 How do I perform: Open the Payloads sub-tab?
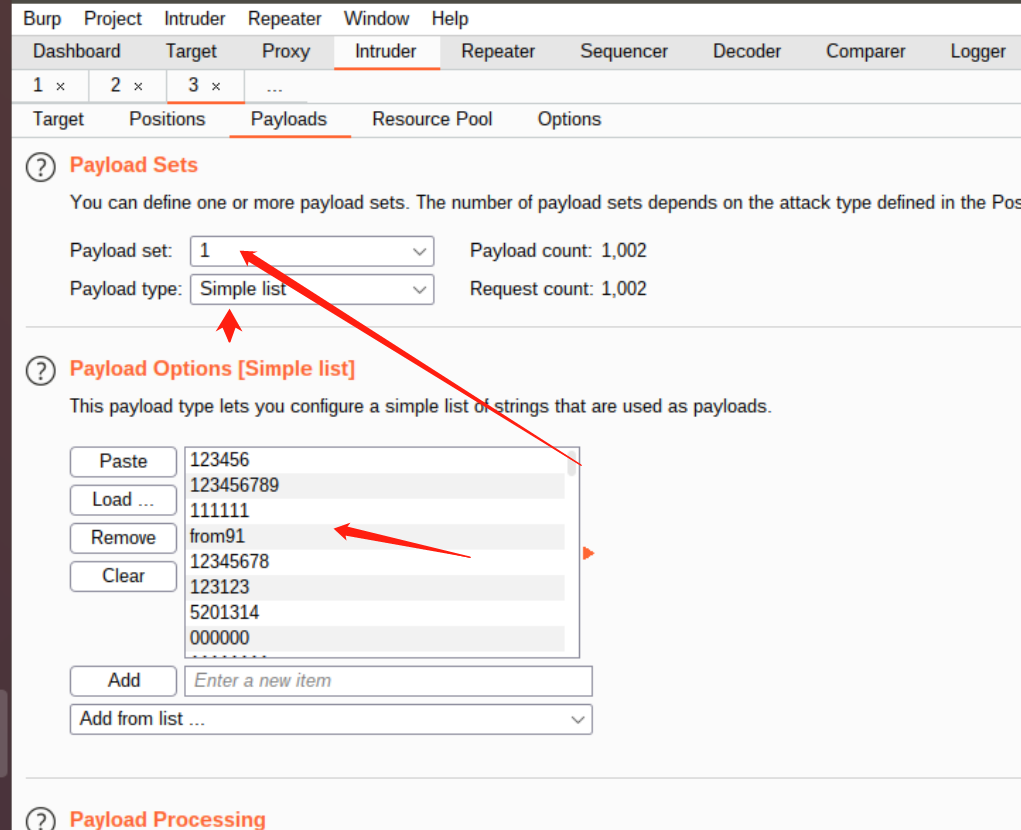click(288, 119)
